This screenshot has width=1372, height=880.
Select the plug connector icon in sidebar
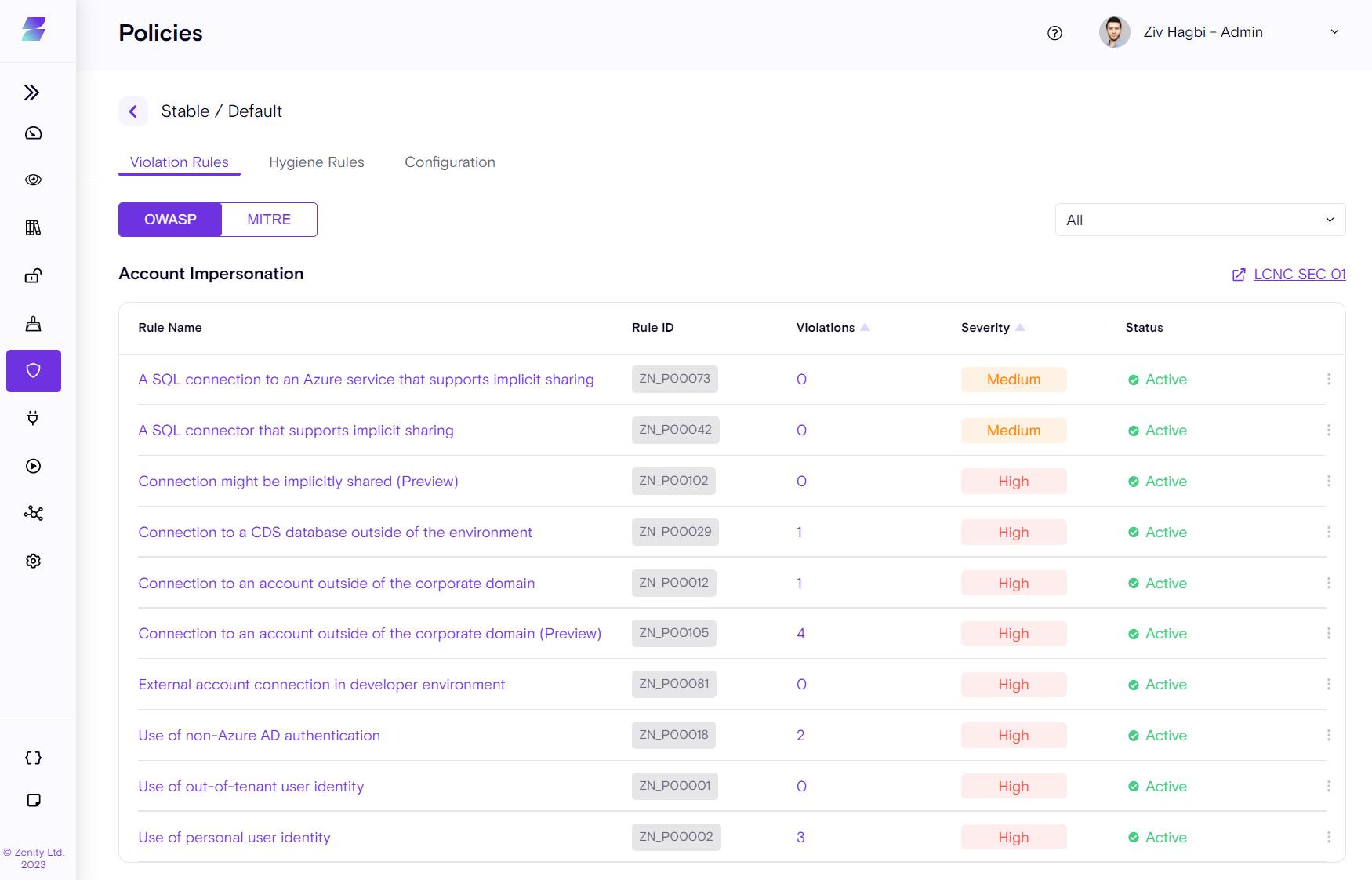click(33, 418)
